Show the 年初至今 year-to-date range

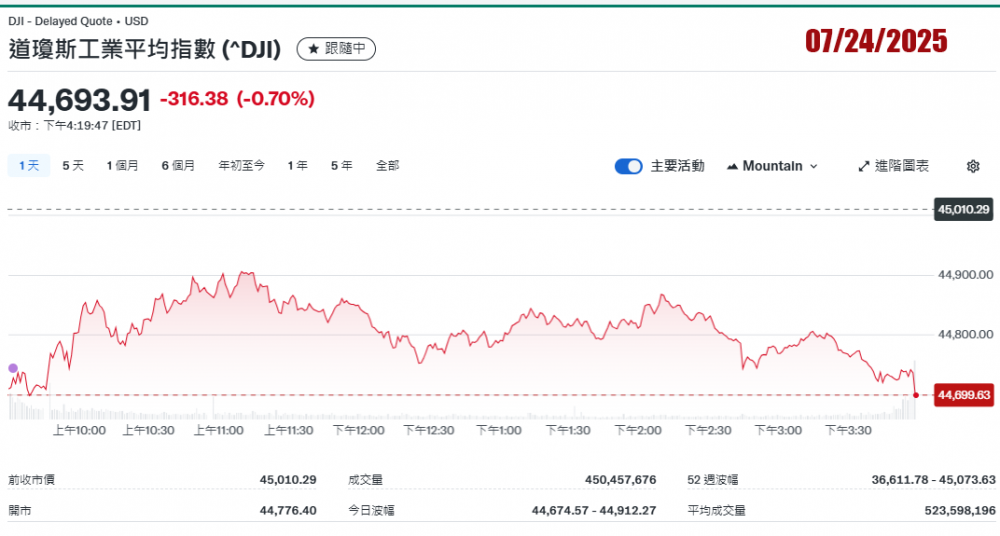(241, 166)
